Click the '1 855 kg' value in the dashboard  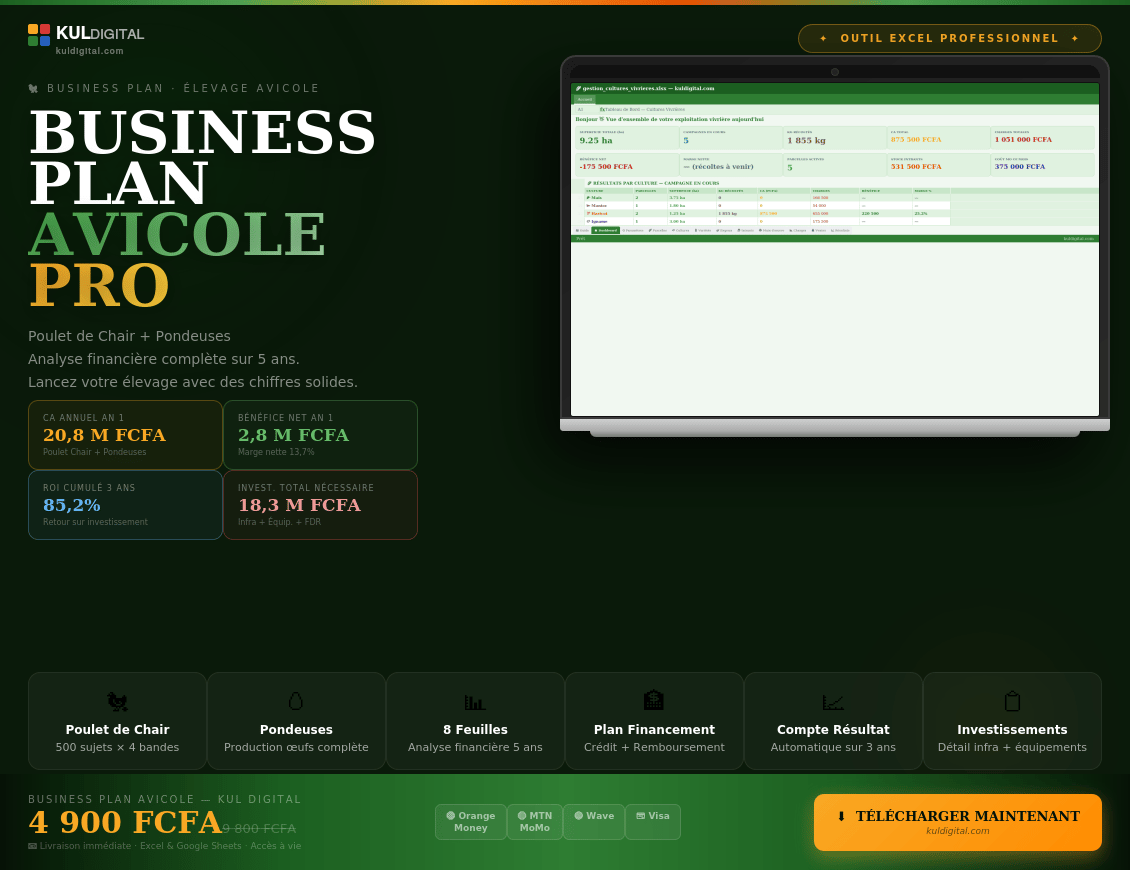tap(806, 141)
